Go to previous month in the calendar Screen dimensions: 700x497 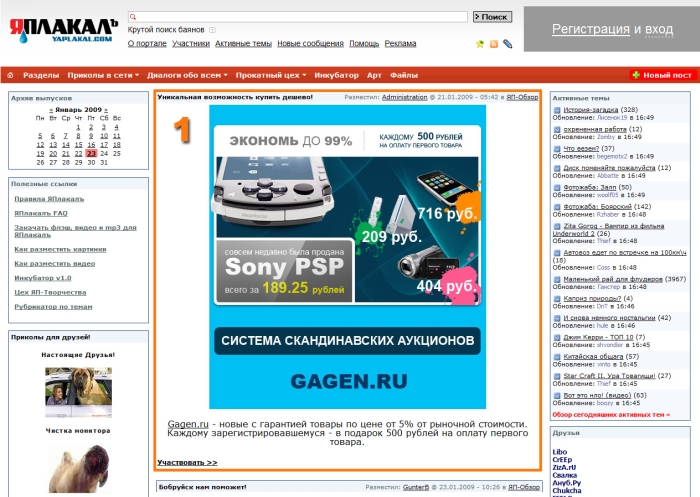(x=49, y=110)
